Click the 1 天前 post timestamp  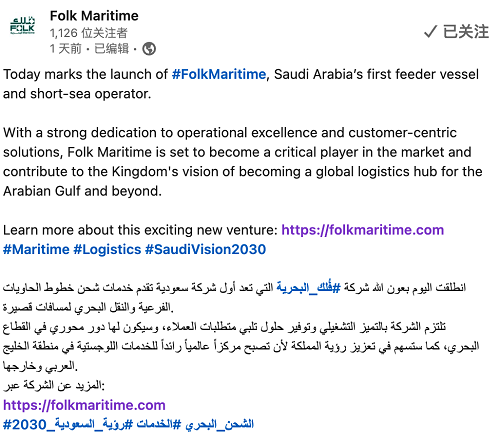coord(66,49)
